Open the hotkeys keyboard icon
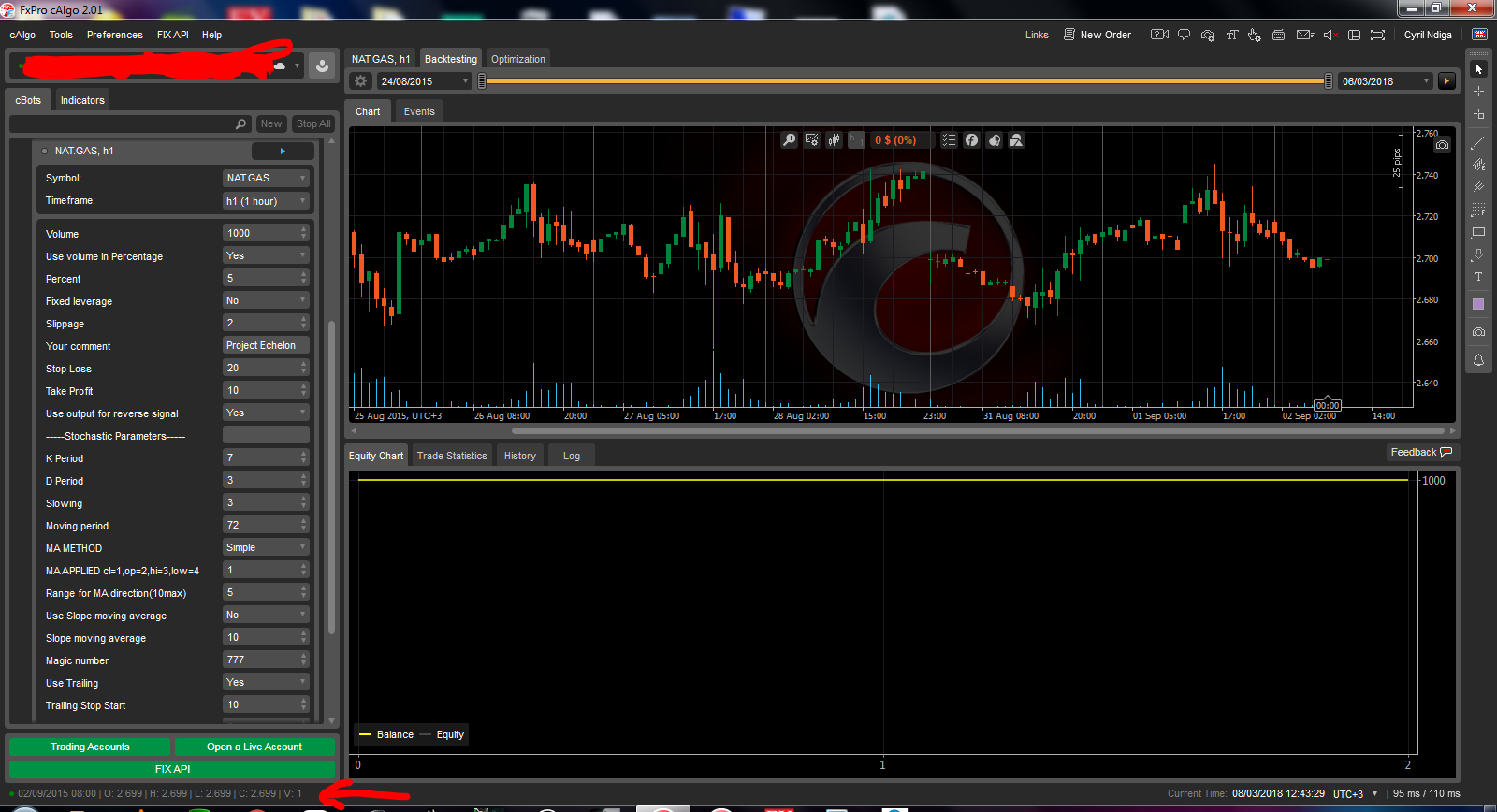This screenshot has width=1497, height=812. [1278, 35]
